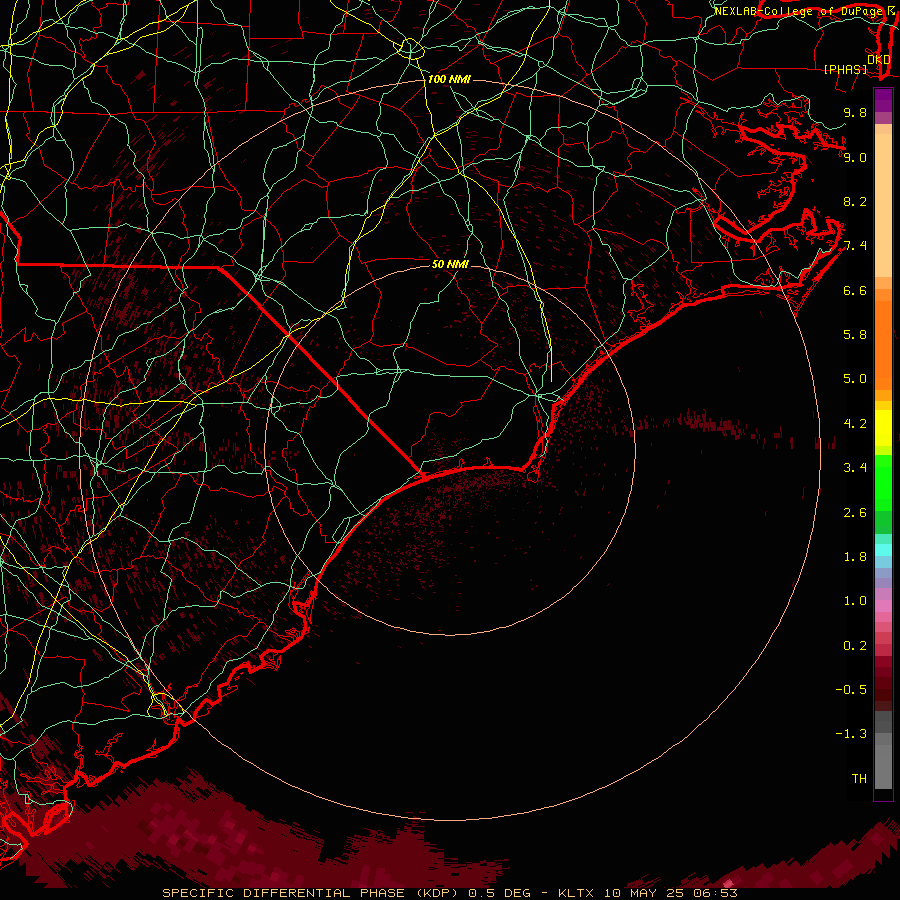Click the pink swatch in the color bar

click(883, 606)
